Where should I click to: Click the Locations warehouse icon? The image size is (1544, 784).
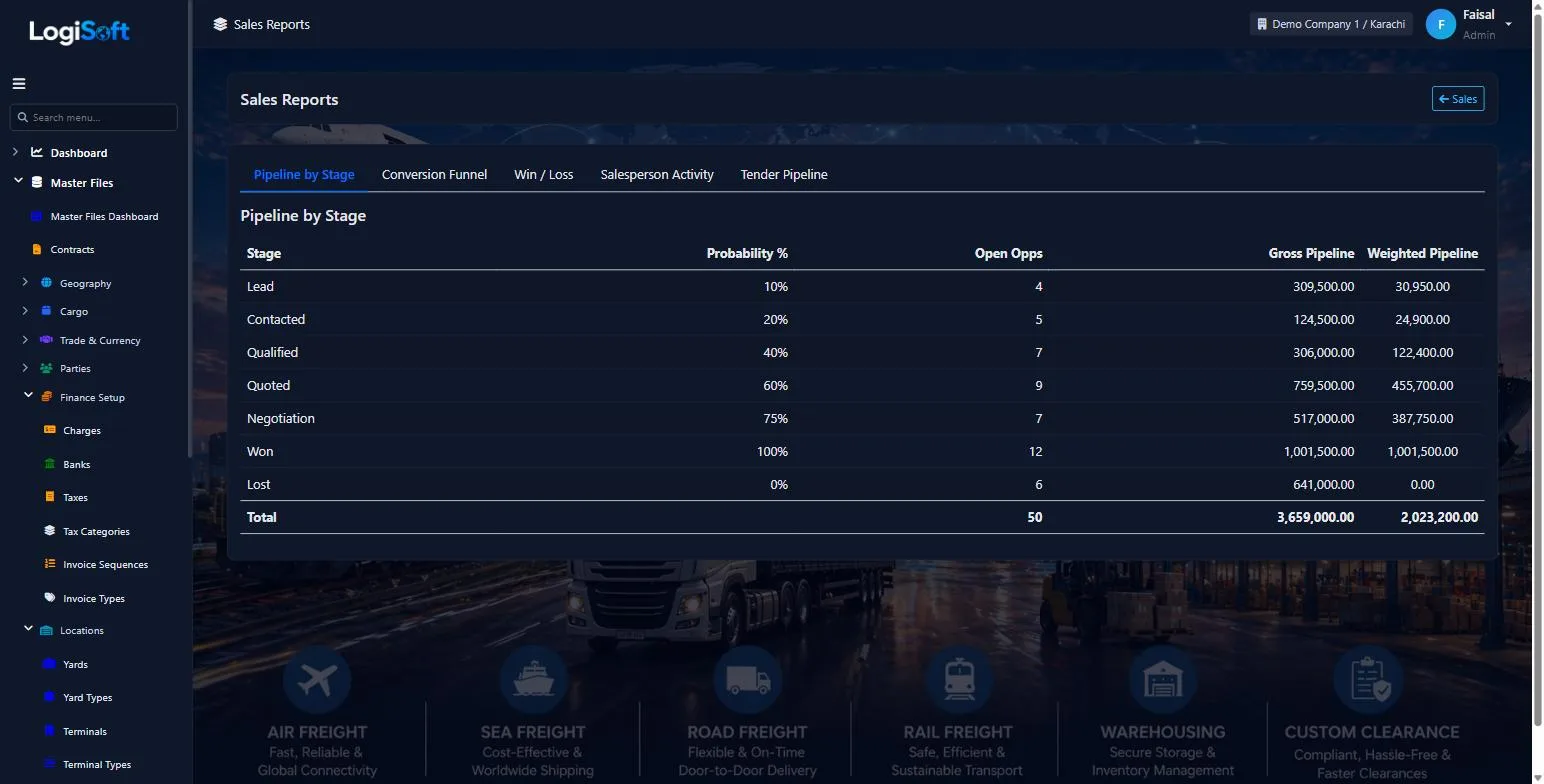(46, 630)
